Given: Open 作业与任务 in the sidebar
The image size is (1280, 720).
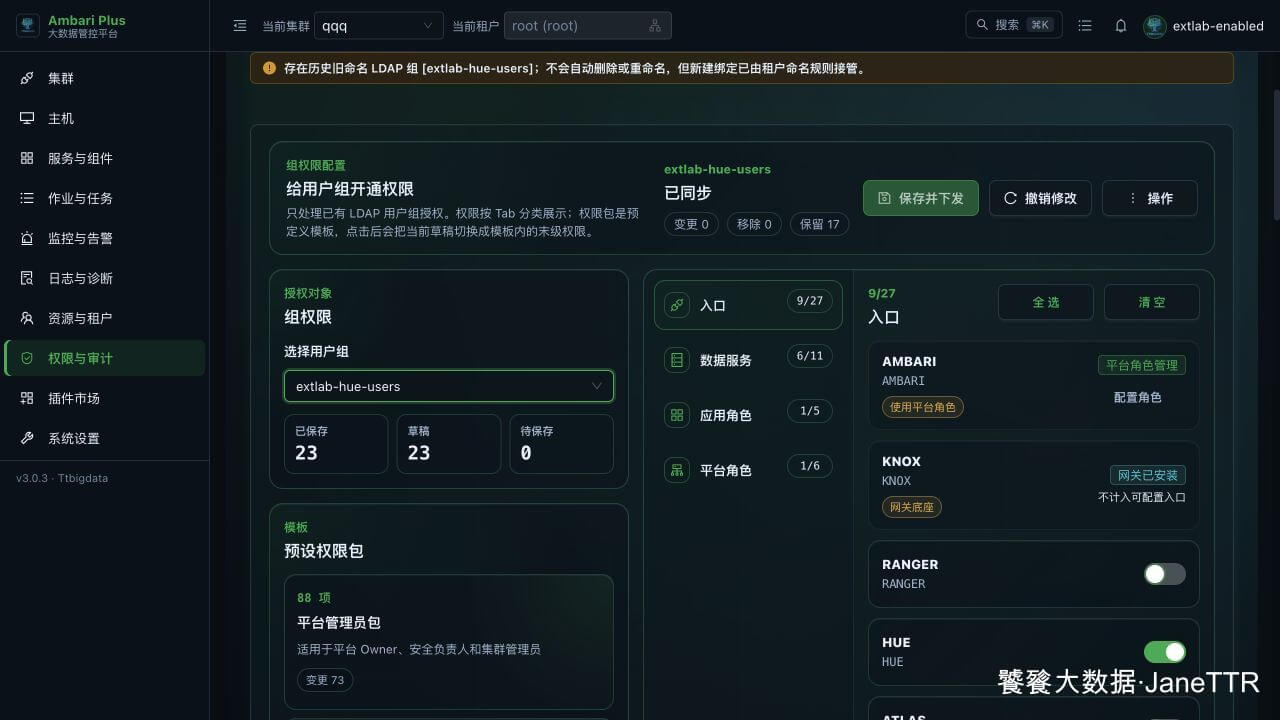Looking at the screenshot, I should point(105,198).
